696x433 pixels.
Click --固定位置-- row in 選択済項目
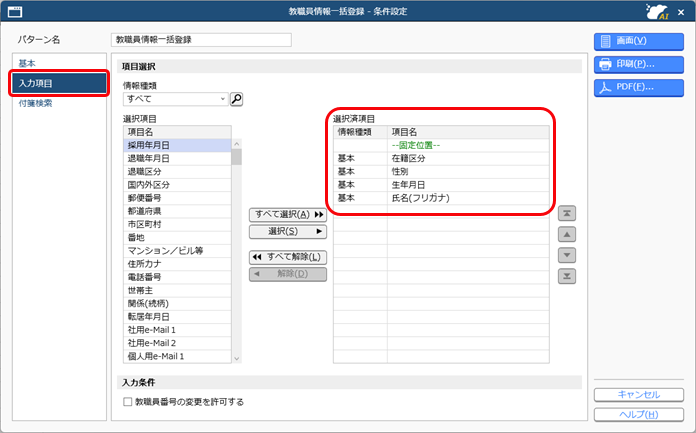(x=441, y=145)
